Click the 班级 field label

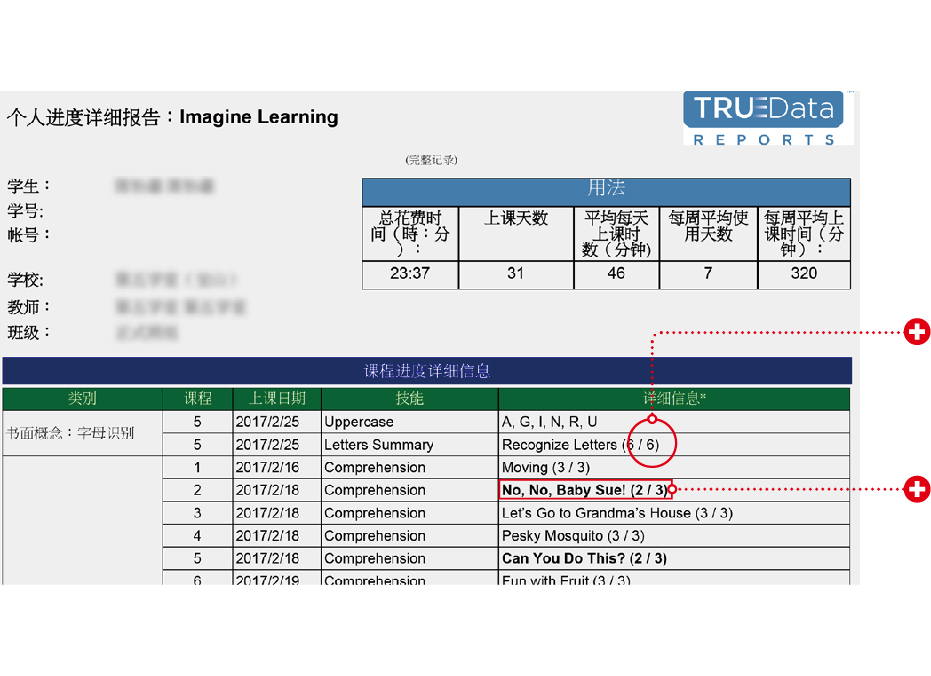tap(29, 332)
